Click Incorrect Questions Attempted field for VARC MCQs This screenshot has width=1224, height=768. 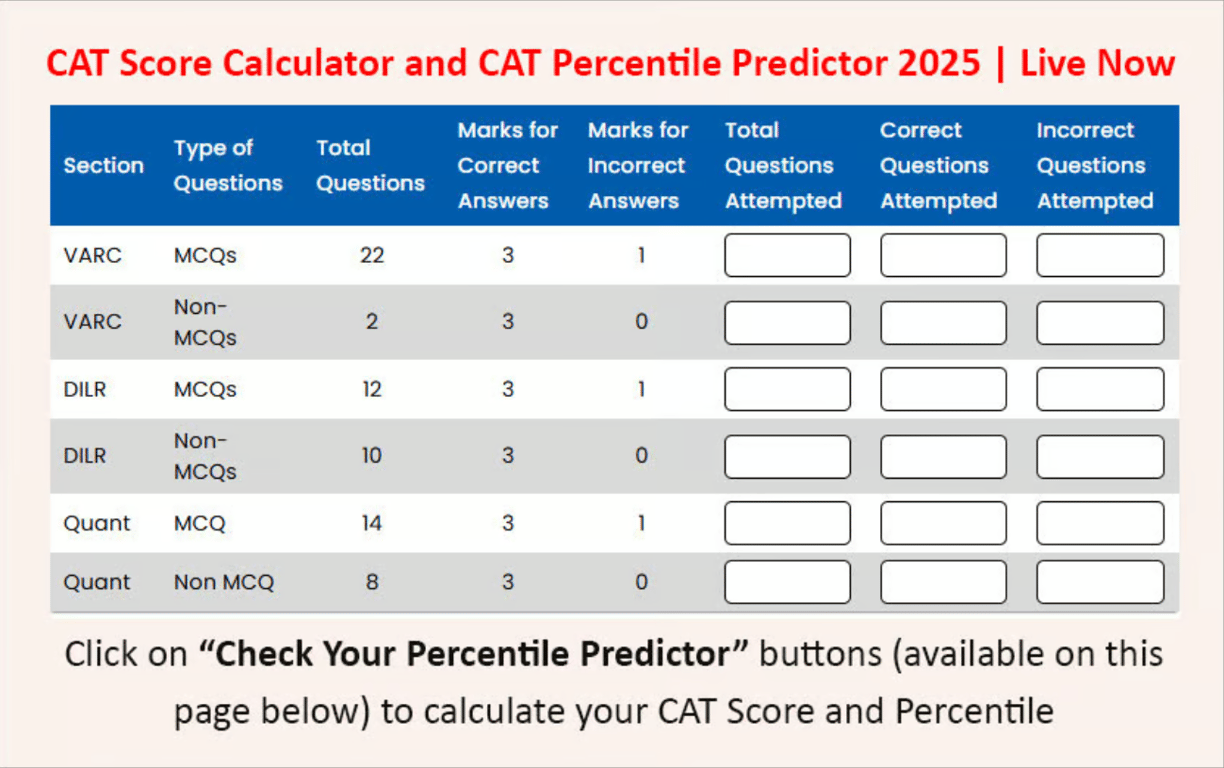(x=1100, y=255)
